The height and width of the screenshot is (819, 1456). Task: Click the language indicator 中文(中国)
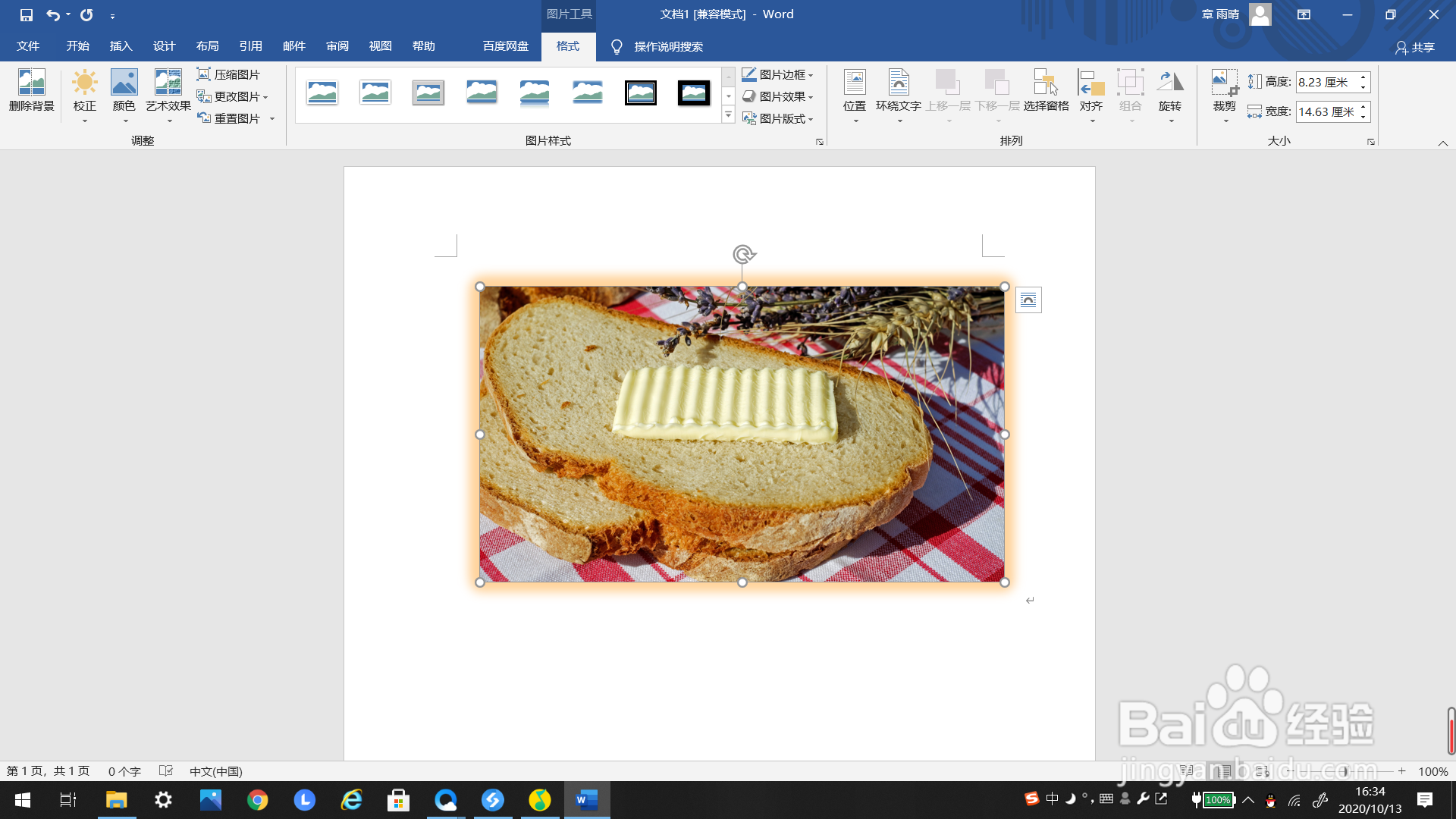tap(216, 771)
